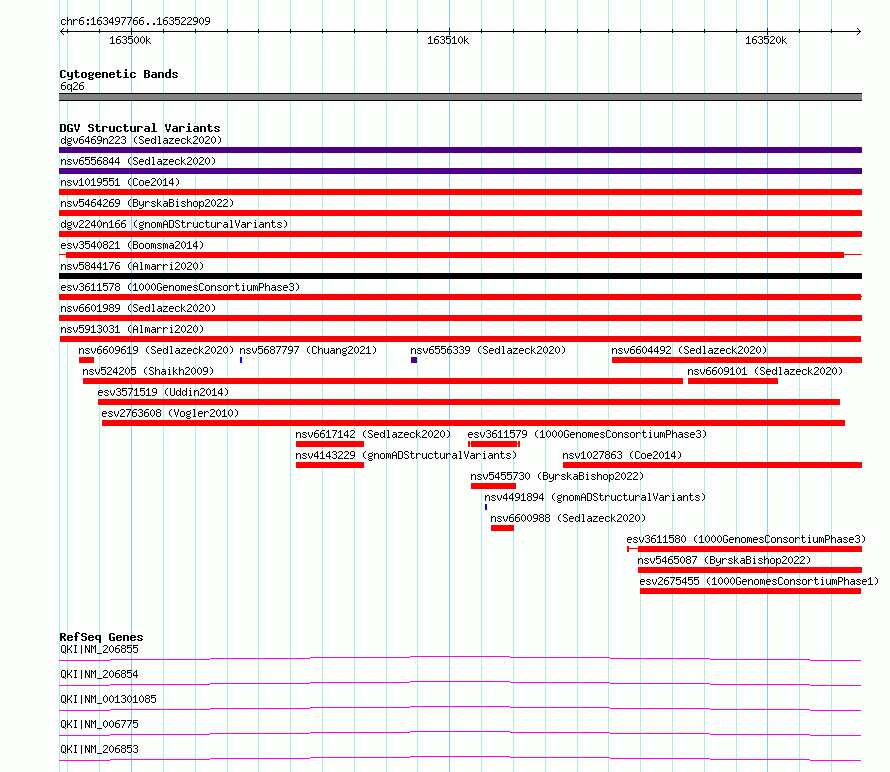Viewport: 890px width, 772px height.
Task: Open nsv524205 (Shaikh2009) variant label
Action: point(148,371)
